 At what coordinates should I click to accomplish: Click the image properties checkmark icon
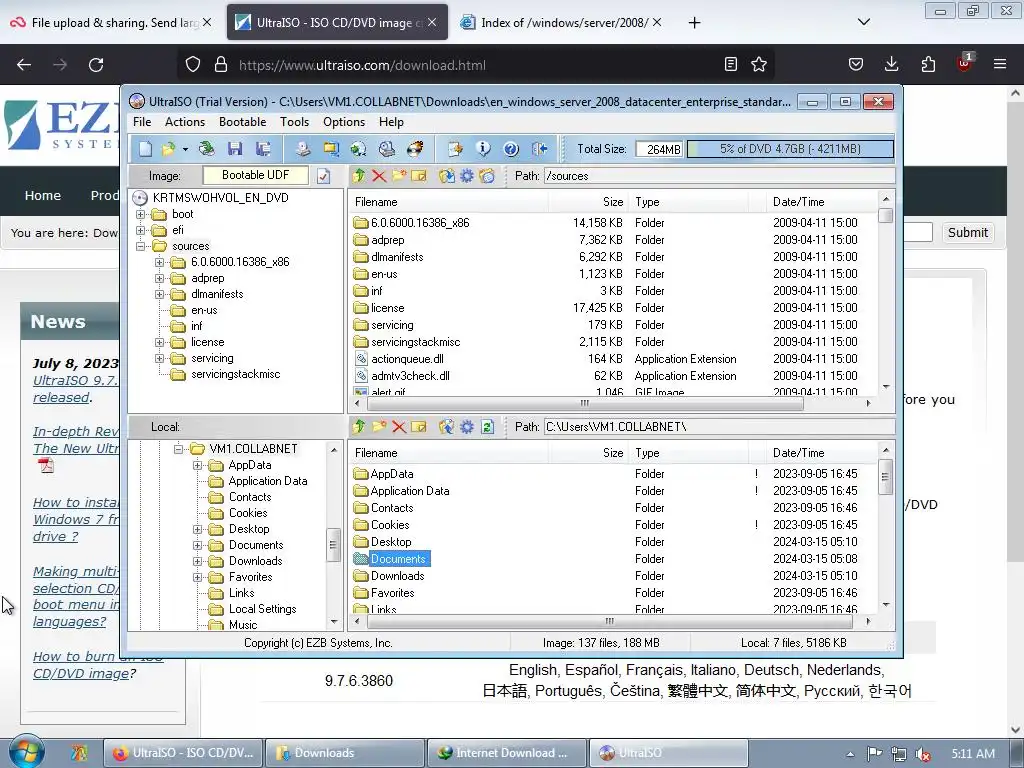click(323, 176)
